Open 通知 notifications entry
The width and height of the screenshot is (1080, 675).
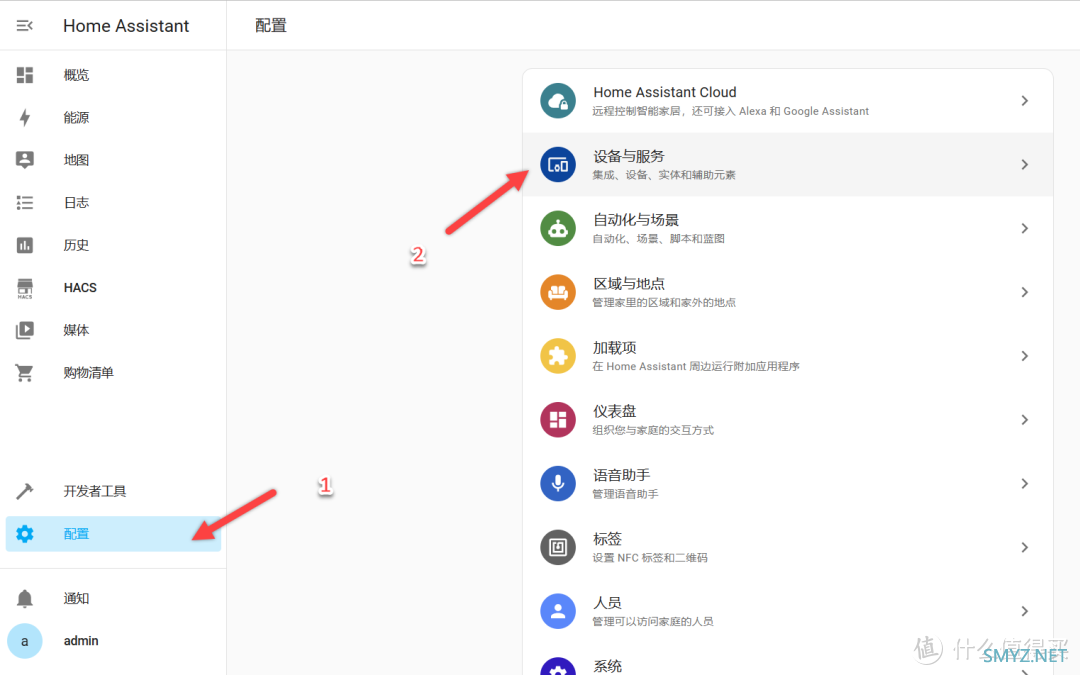[x=76, y=599]
